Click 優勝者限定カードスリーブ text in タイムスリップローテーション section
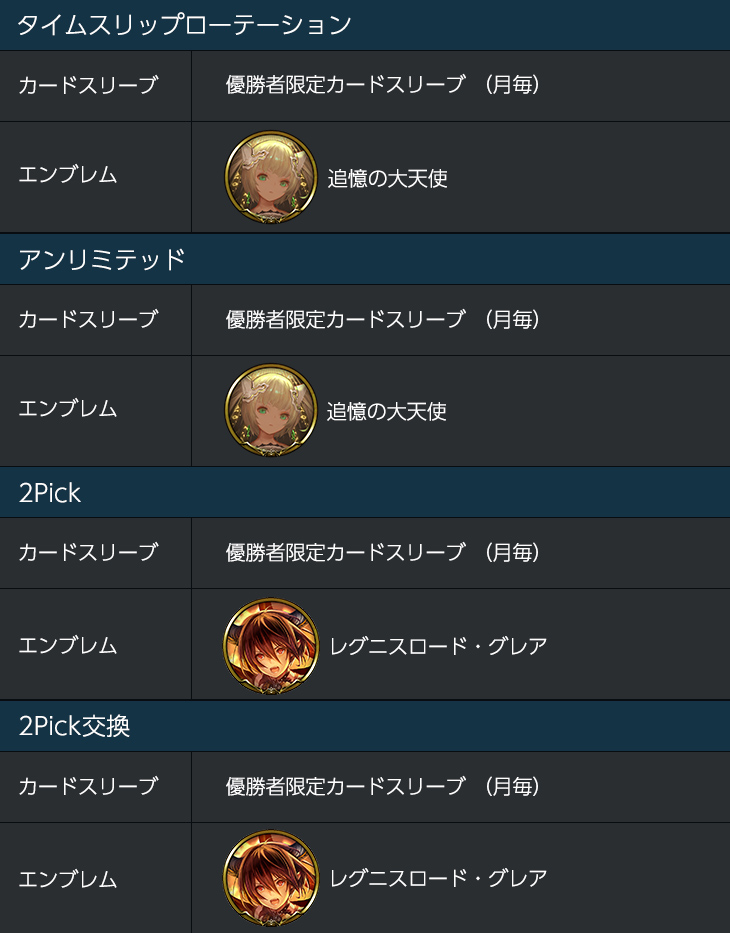This screenshot has width=730, height=933. (x=345, y=84)
